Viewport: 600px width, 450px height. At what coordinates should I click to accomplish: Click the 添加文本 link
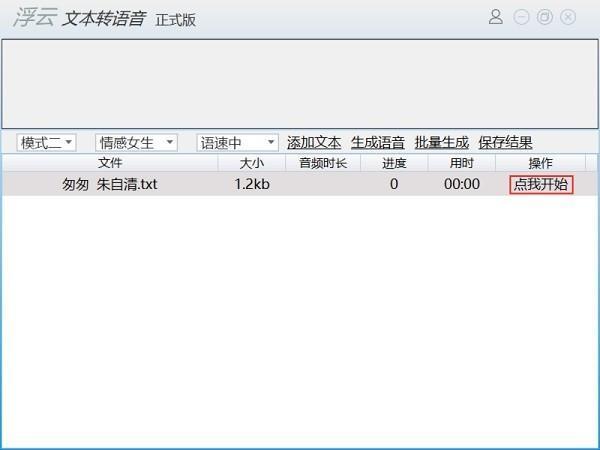point(314,143)
